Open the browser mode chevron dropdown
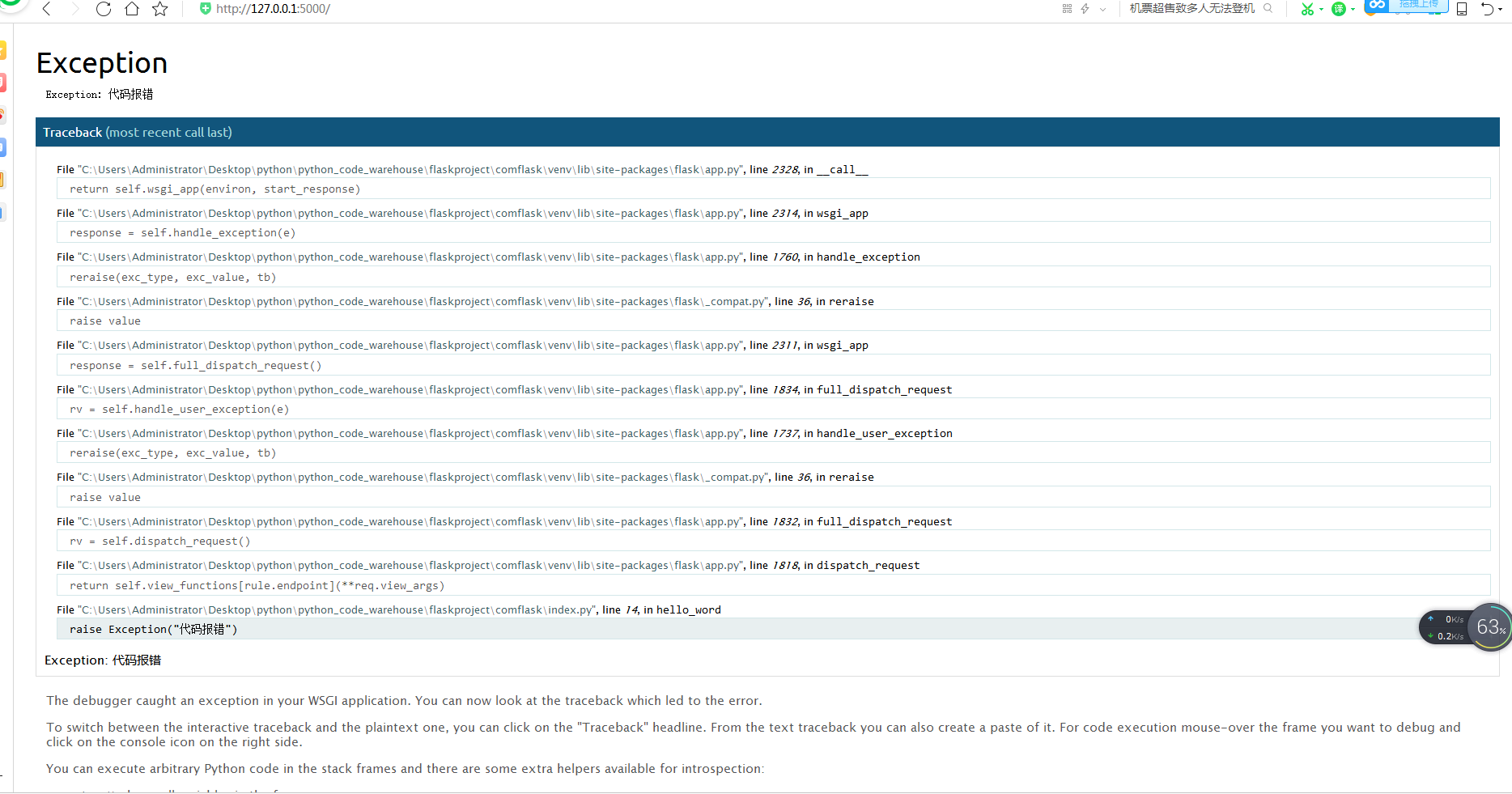The image size is (1512, 794). coord(1102,9)
